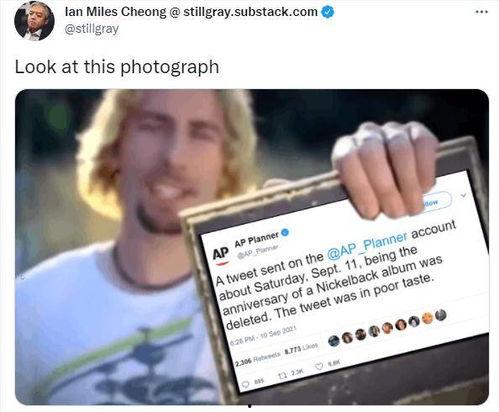Click the "Look at this photograph" tweet text
This screenshot has width=499, height=412.
click(117, 67)
